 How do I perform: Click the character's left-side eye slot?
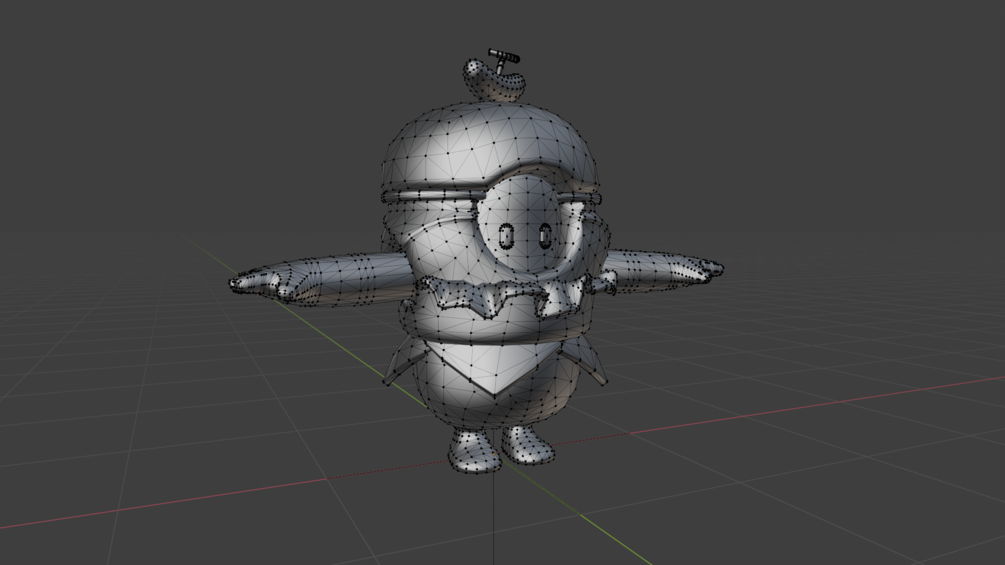click(x=506, y=236)
